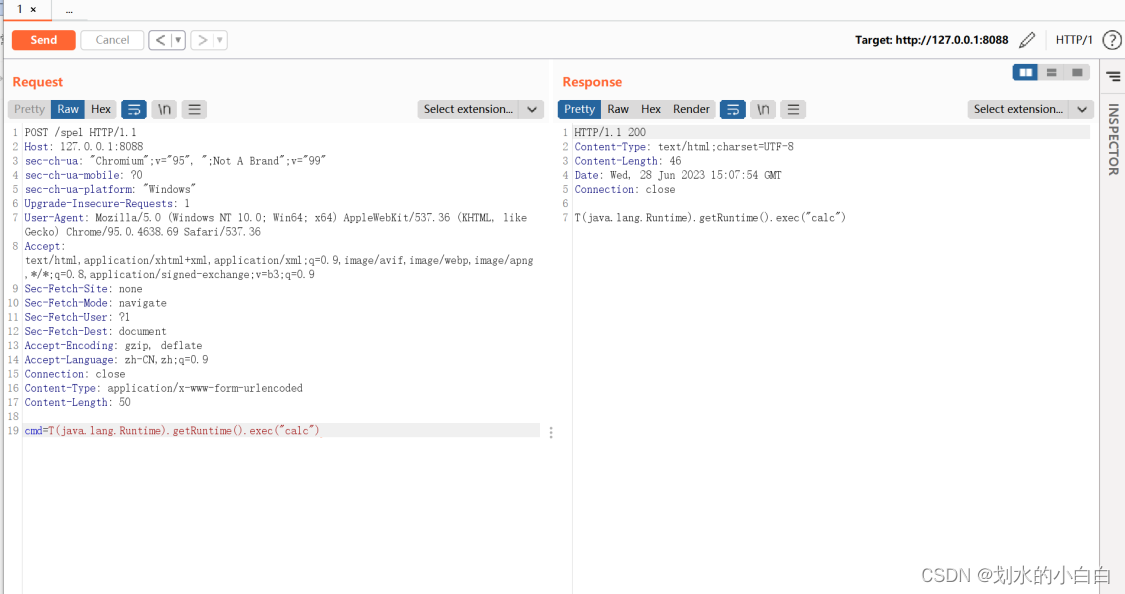Open the ... new tab item
This screenshot has height=594, width=1125.
coord(69,10)
